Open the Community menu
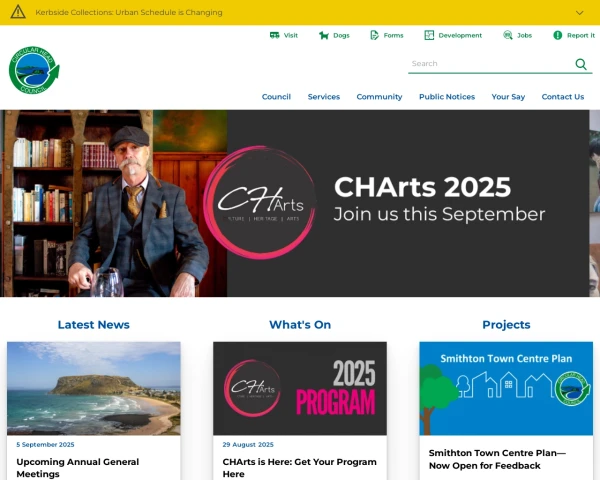 click(x=379, y=97)
